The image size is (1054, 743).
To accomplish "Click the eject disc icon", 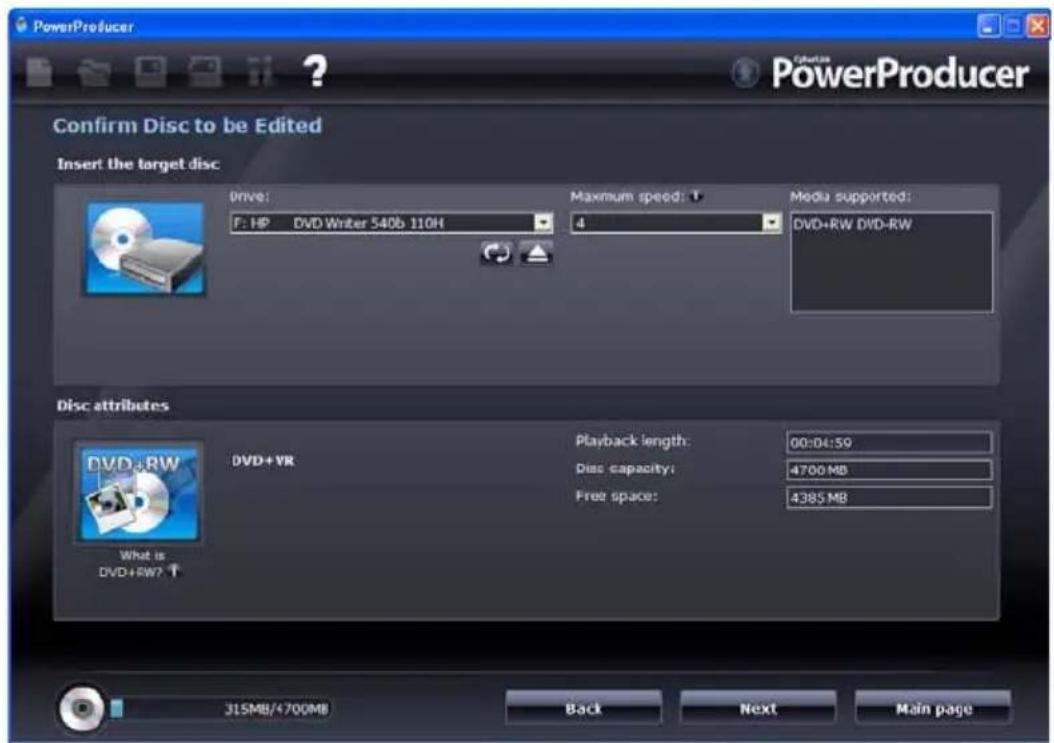I will click(x=536, y=253).
